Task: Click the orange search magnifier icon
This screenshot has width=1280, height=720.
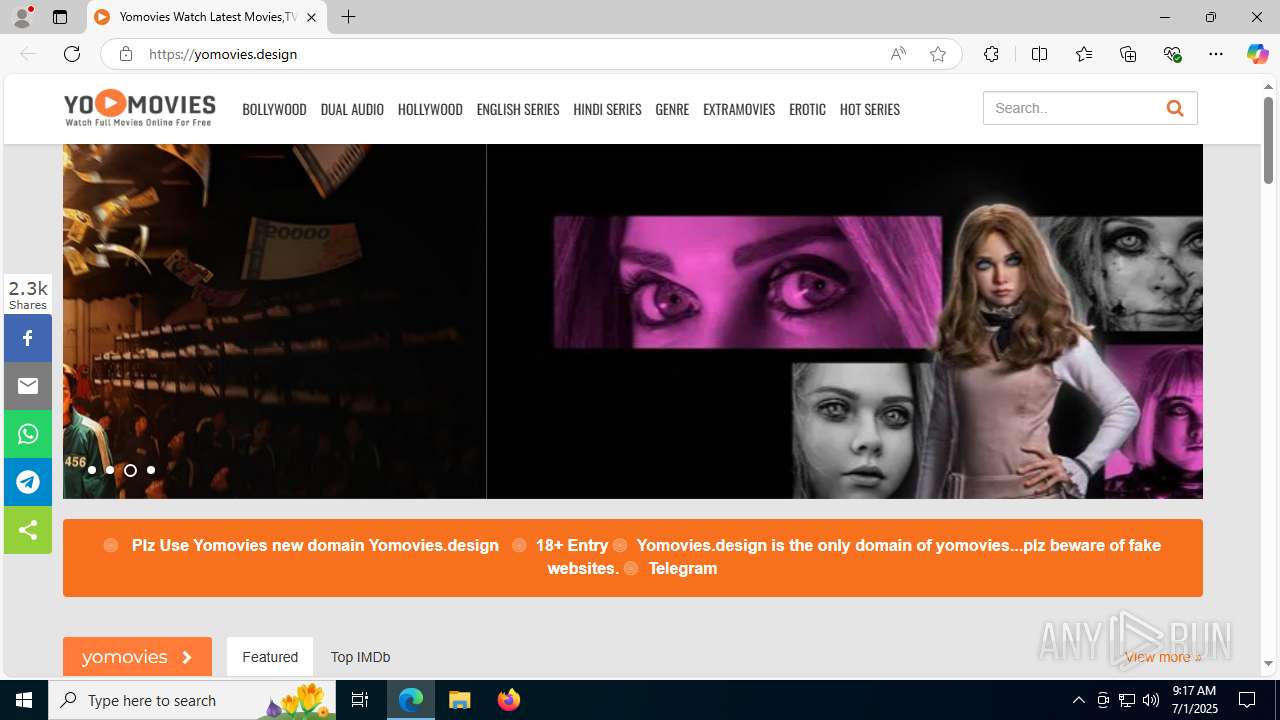Action: point(1175,108)
